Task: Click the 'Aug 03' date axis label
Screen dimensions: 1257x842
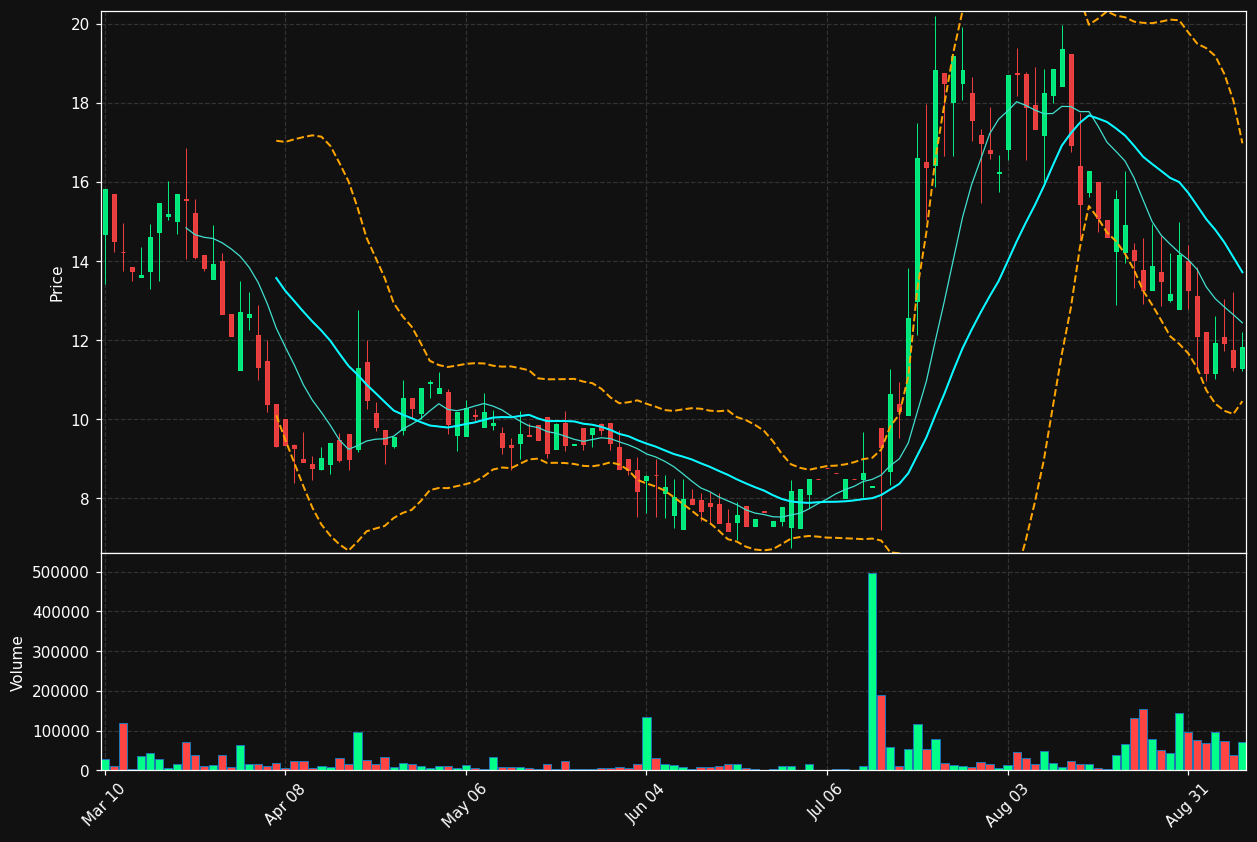Action: [1007, 805]
